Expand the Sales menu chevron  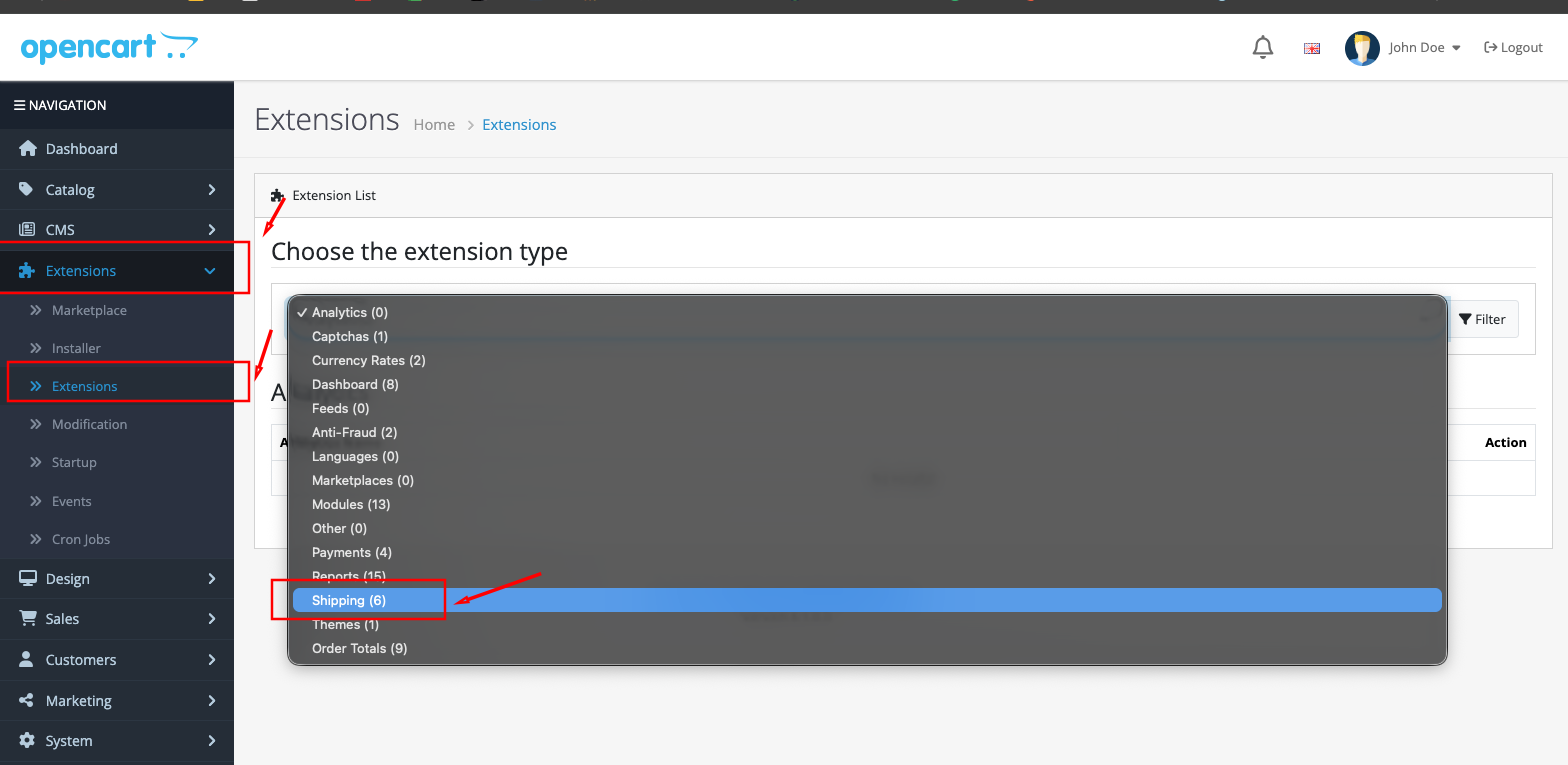(211, 619)
